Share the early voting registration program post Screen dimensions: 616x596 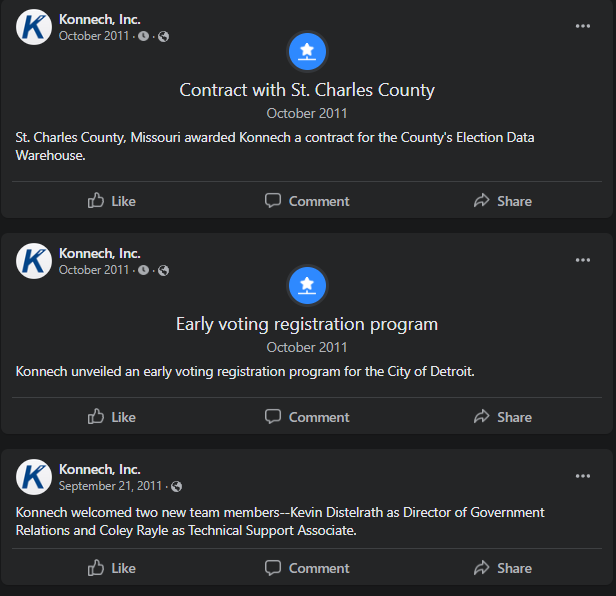[502, 417]
